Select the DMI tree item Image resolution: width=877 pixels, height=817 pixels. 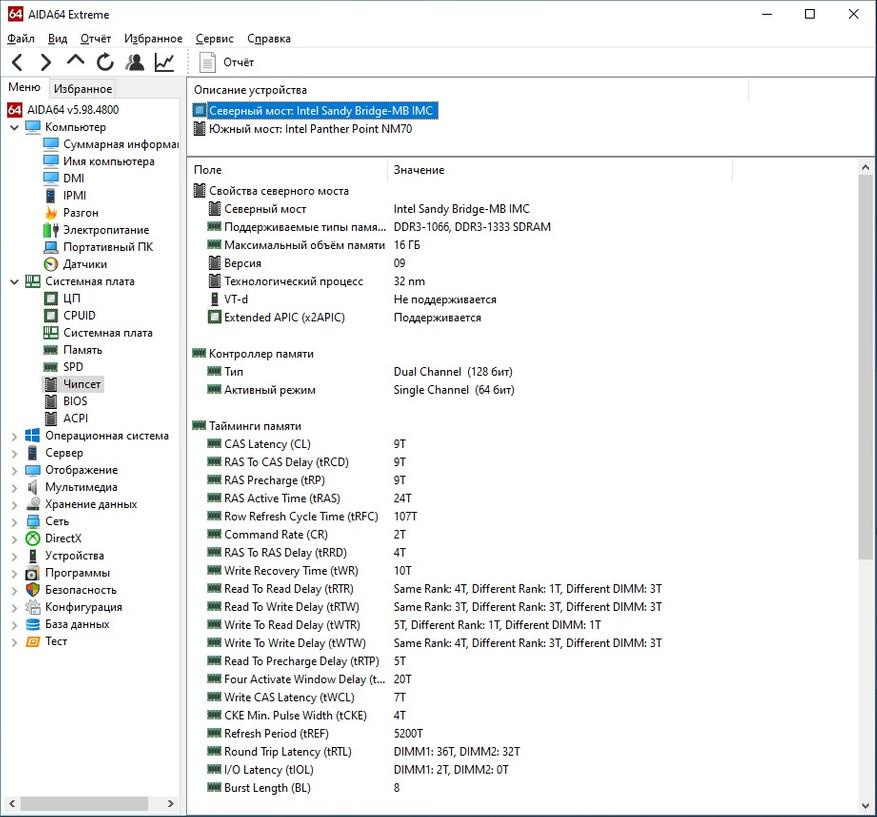[x=73, y=178]
